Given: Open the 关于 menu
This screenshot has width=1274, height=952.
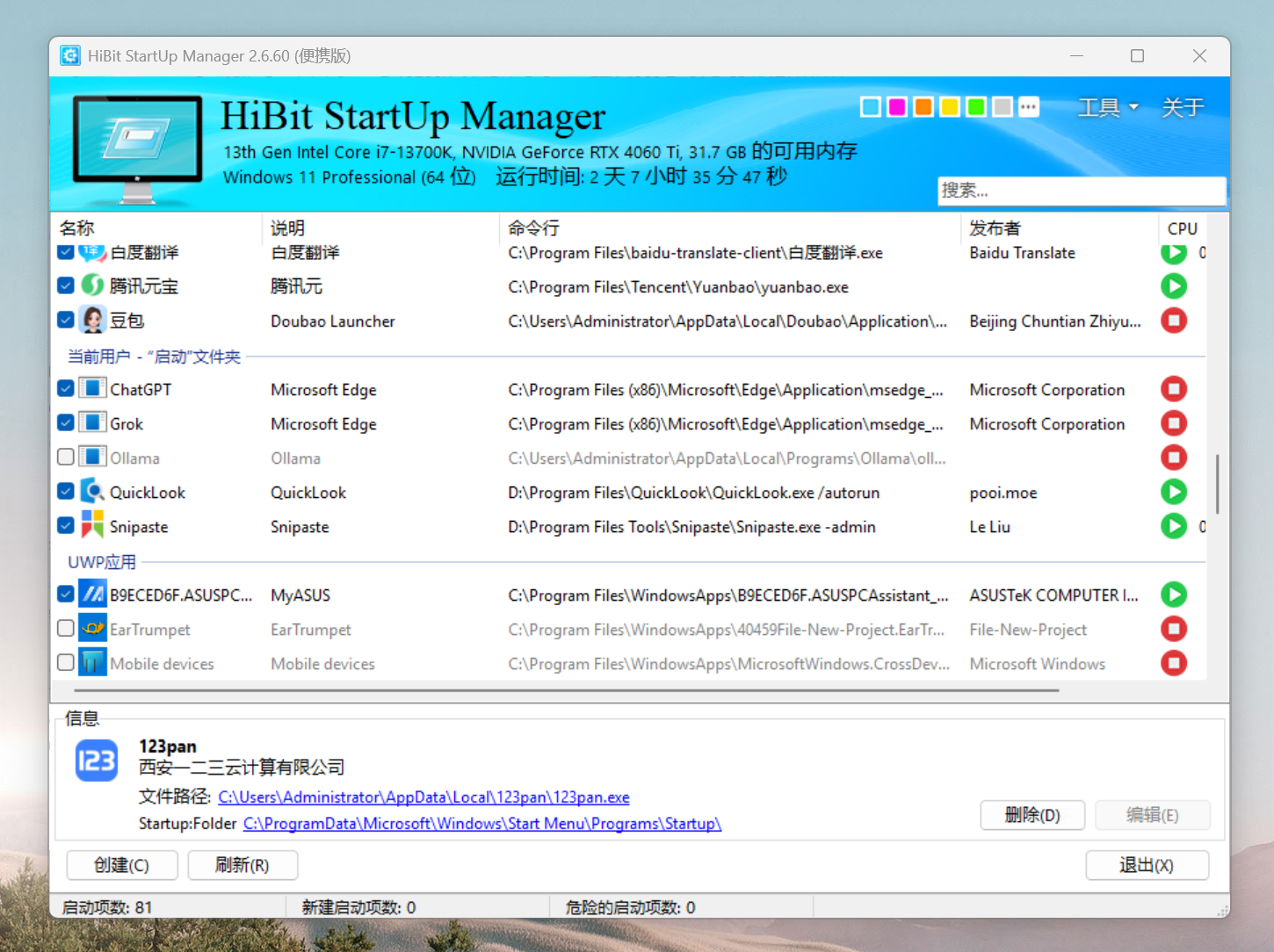Looking at the screenshot, I should tap(1182, 107).
